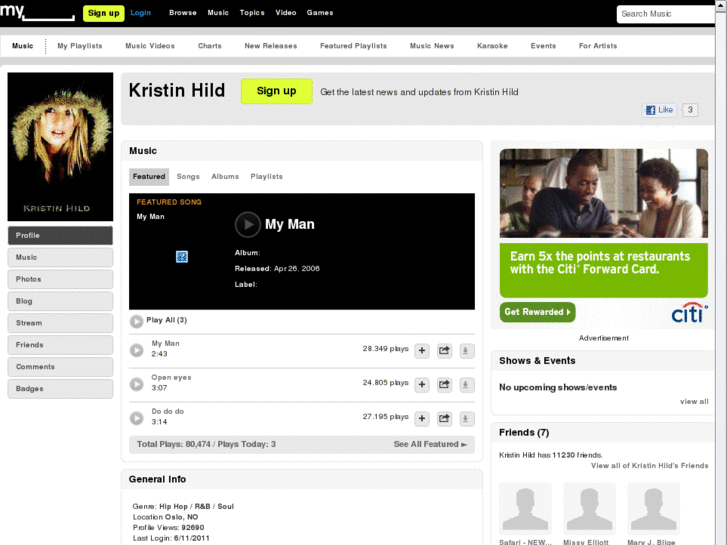Play the Open eyes track
The image size is (727, 545).
[136, 384]
